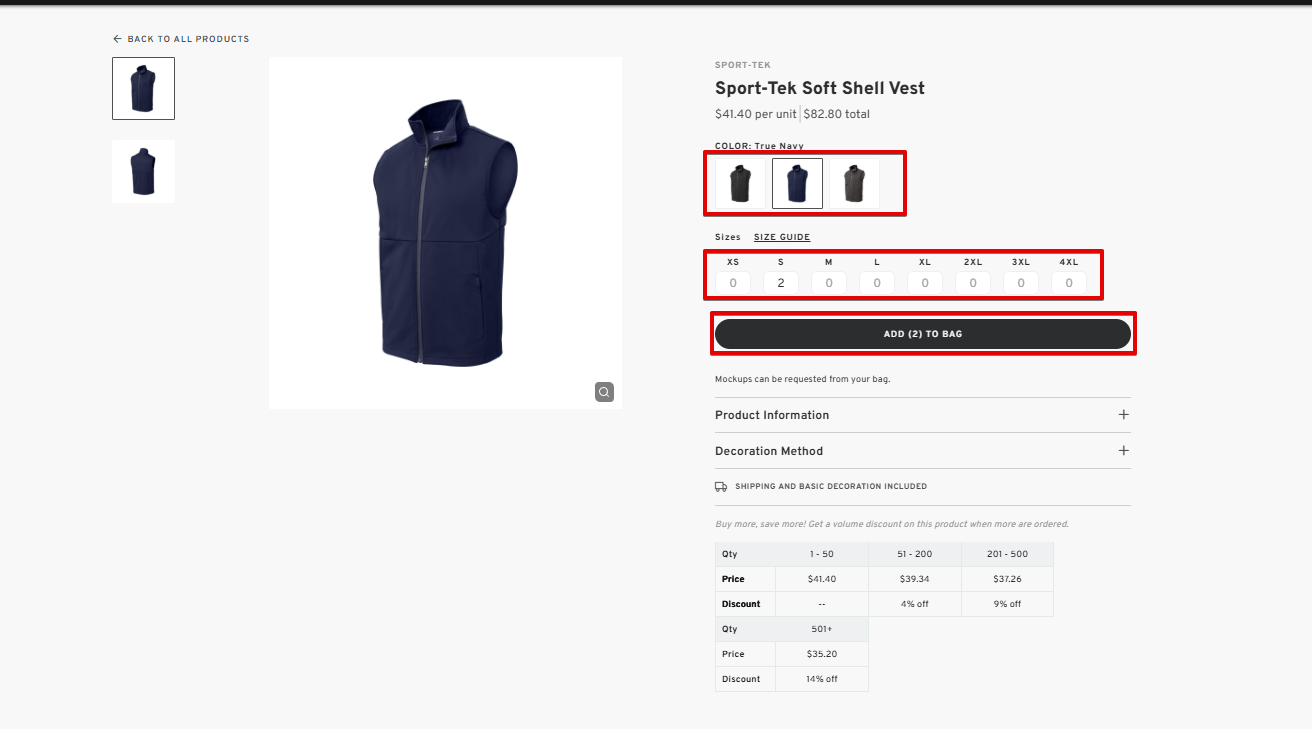The height and width of the screenshot is (729, 1312).
Task: Click Add (2) to Bag button
Action: [922, 334]
